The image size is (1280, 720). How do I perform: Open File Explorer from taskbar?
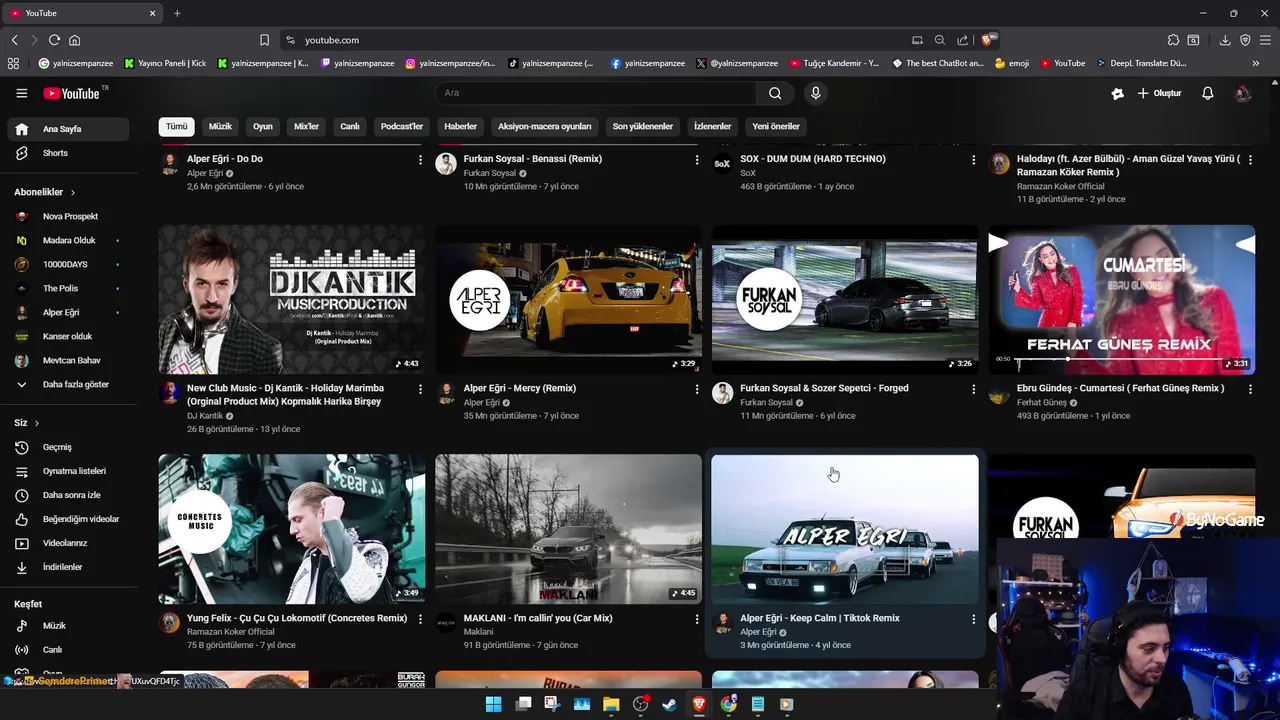point(611,704)
